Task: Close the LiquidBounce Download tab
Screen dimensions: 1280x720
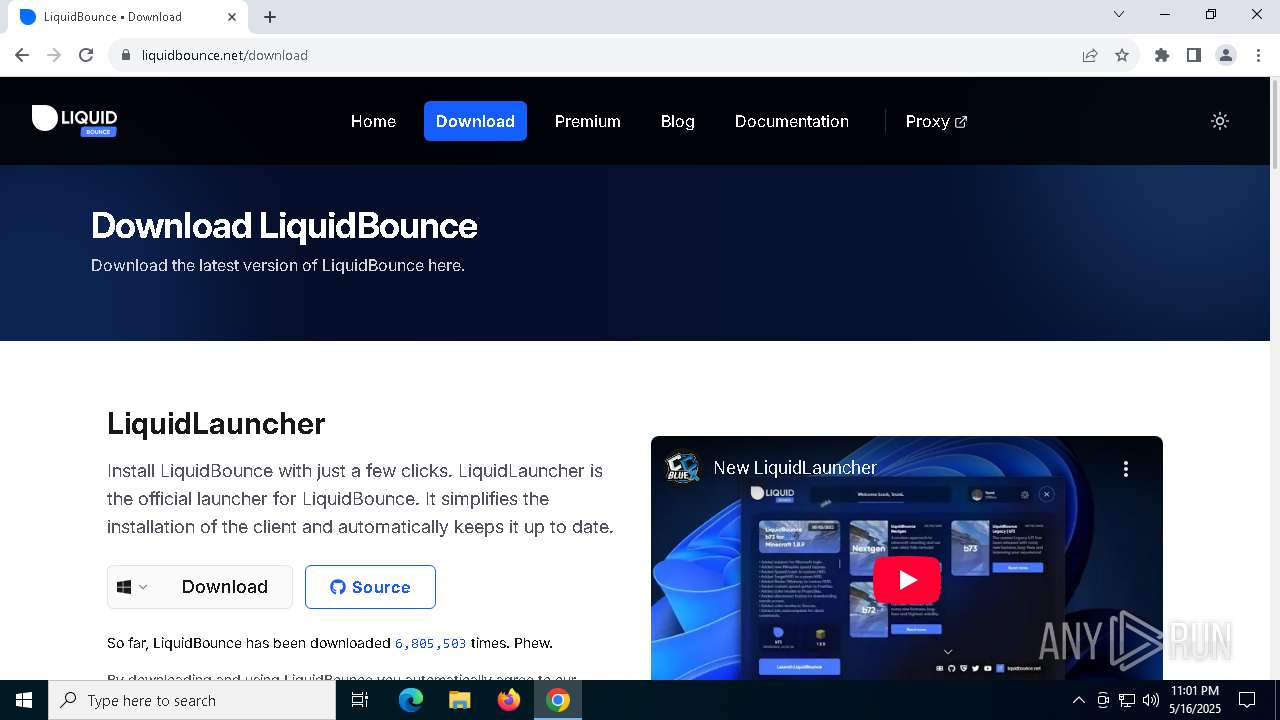Action: 232,16
